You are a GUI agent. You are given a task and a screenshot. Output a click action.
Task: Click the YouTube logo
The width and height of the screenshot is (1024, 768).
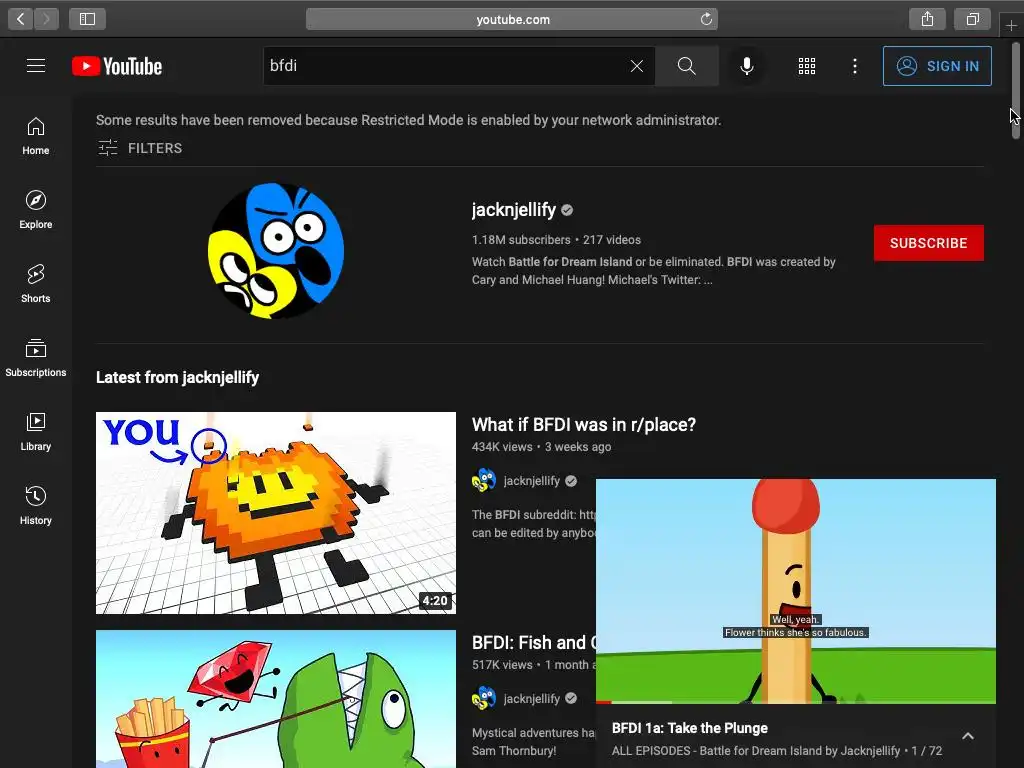117,66
